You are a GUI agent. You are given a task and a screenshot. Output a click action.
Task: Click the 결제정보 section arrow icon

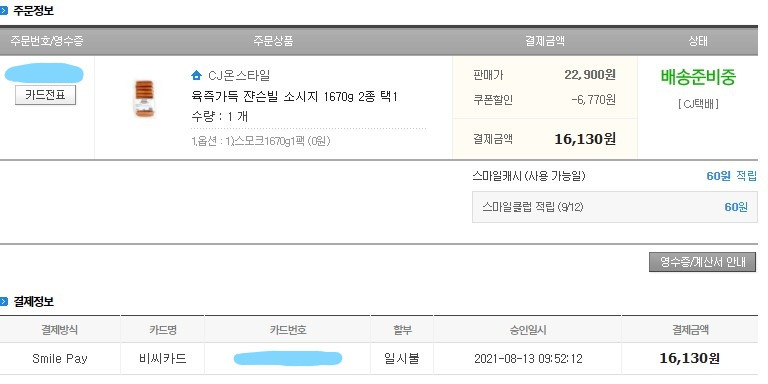(4, 302)
